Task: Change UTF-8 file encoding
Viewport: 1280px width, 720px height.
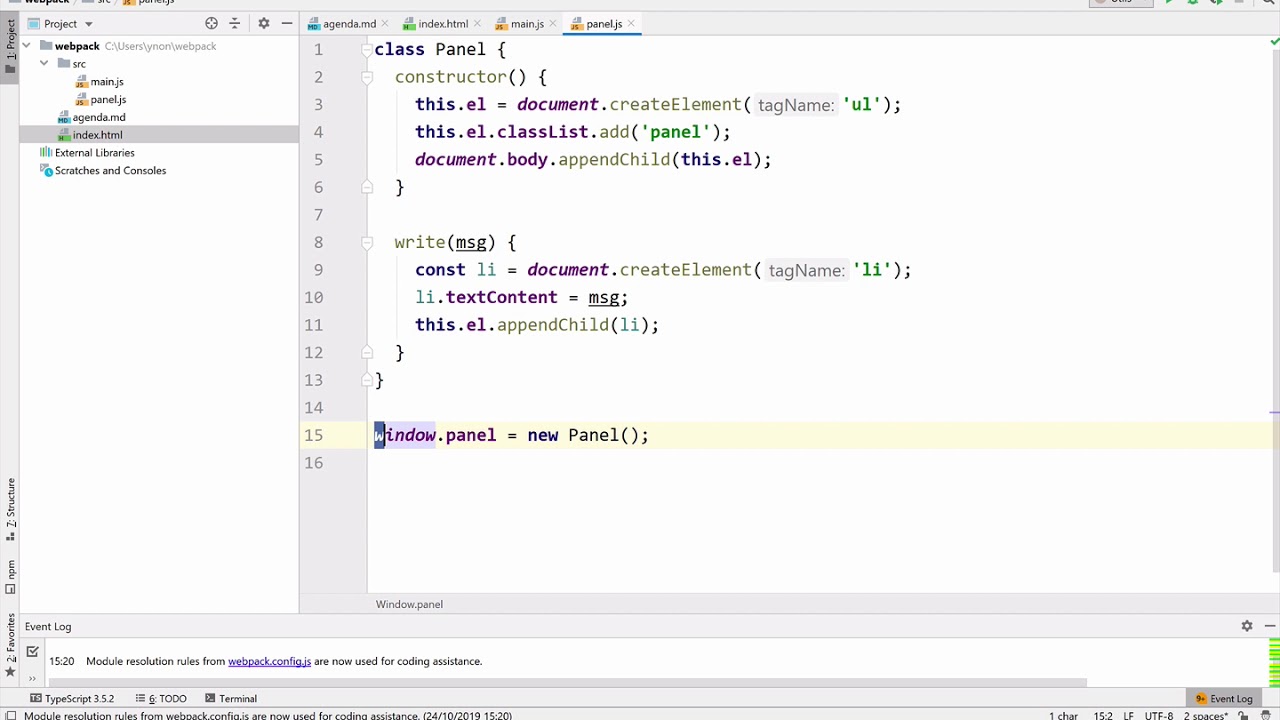Action: point(1159,716)
